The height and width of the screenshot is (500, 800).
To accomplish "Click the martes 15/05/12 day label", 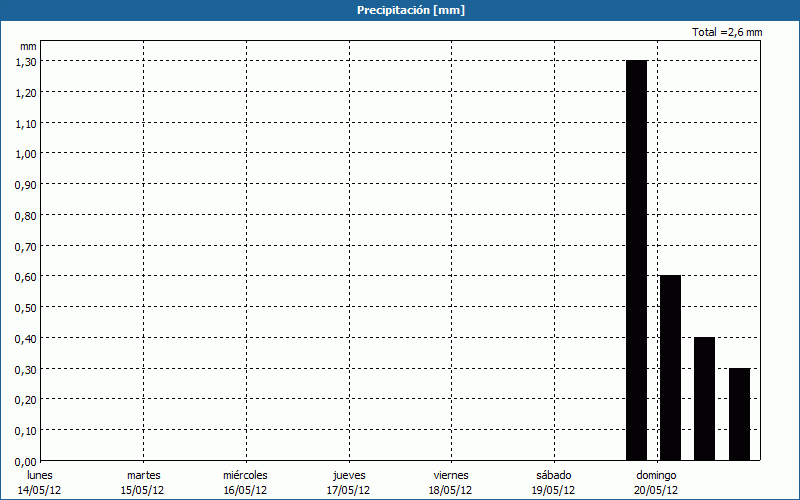I will click(143, 482).
